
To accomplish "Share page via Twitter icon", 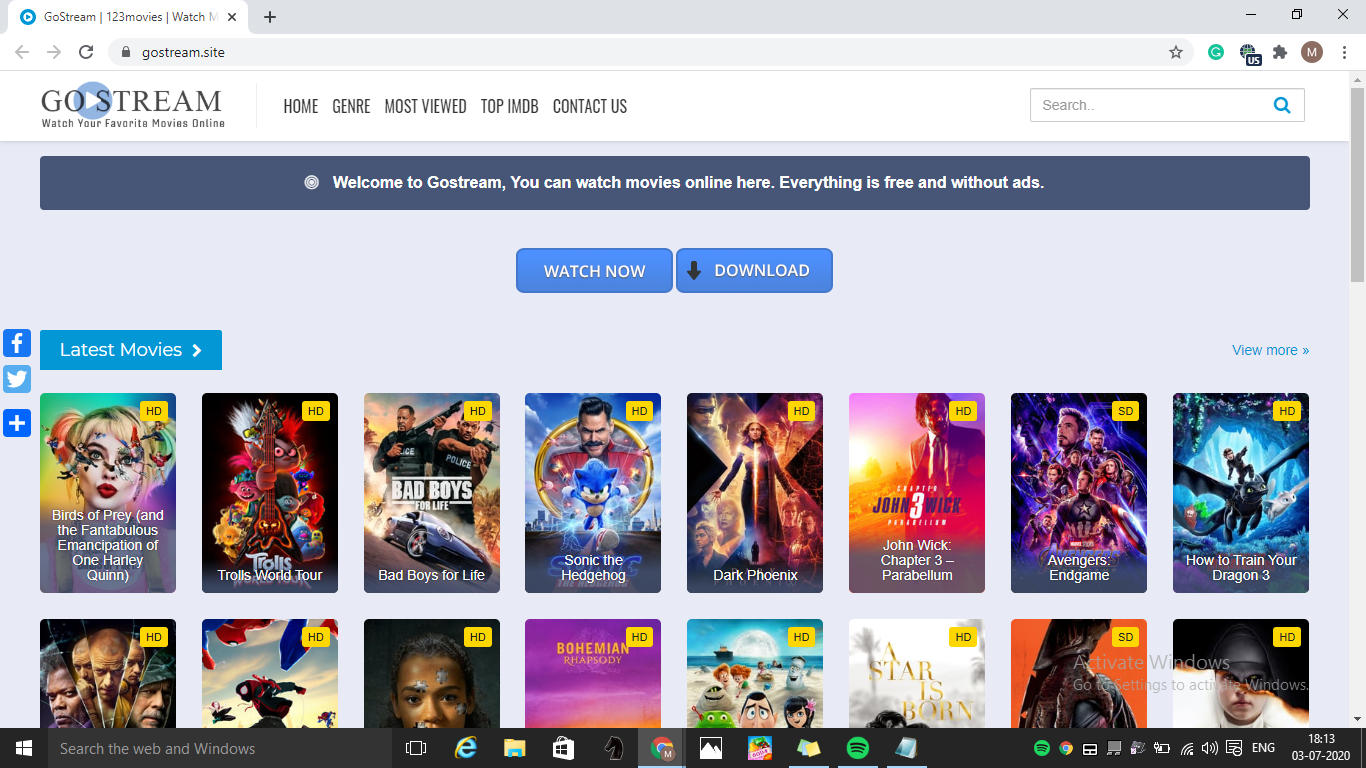I will 17,379.
